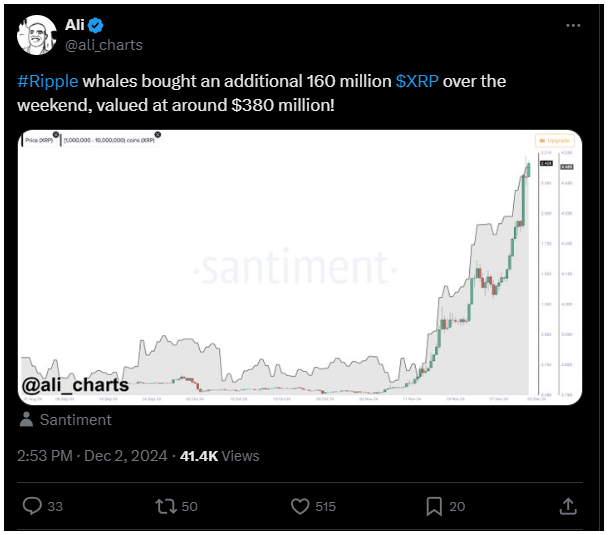
Task: Click the blue verified badge next to Ali
Action: coord(95,26)
